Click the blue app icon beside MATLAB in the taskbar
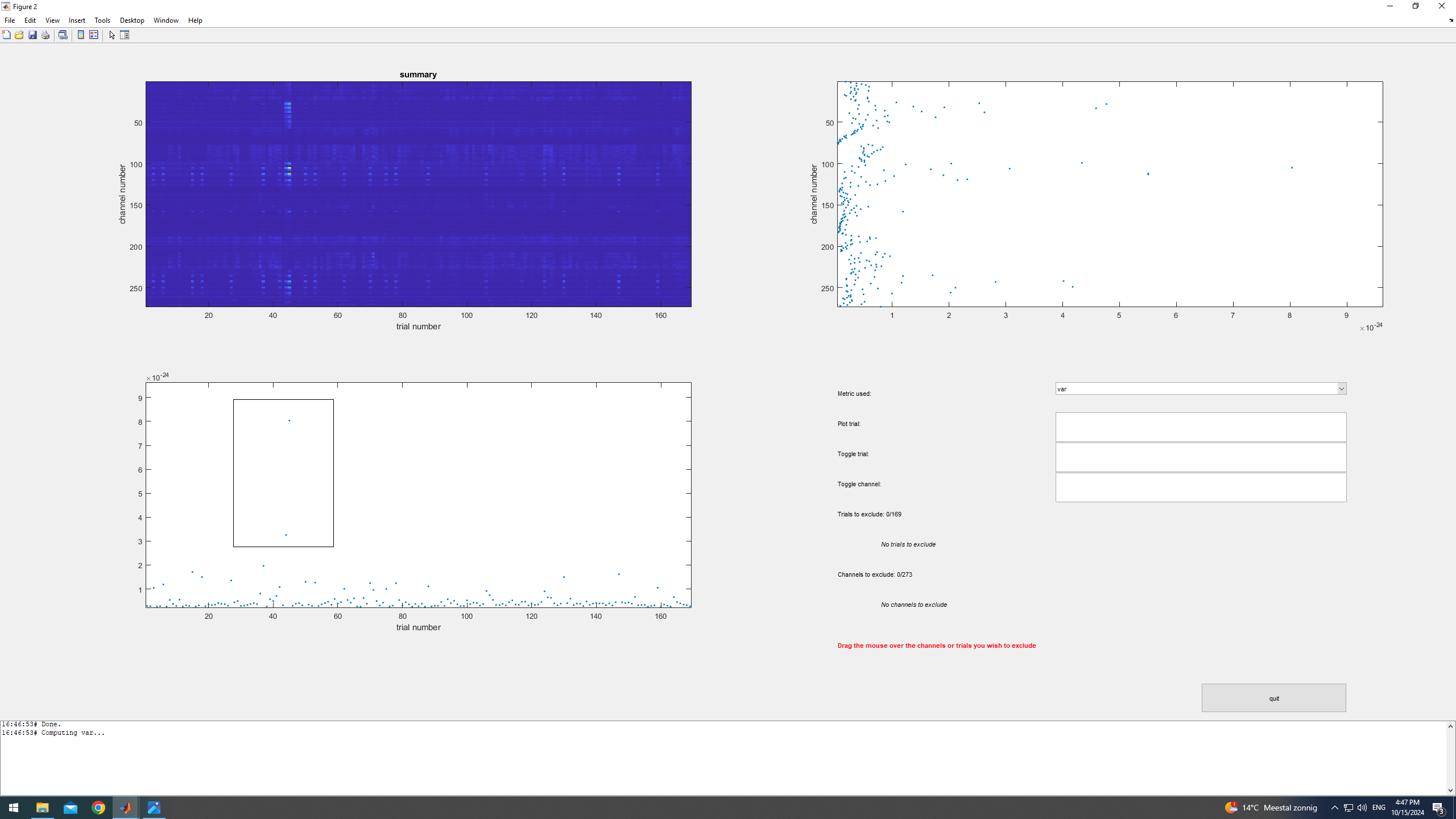The width and height of the screenshot is (1456, 819). [x=154, y=808]
